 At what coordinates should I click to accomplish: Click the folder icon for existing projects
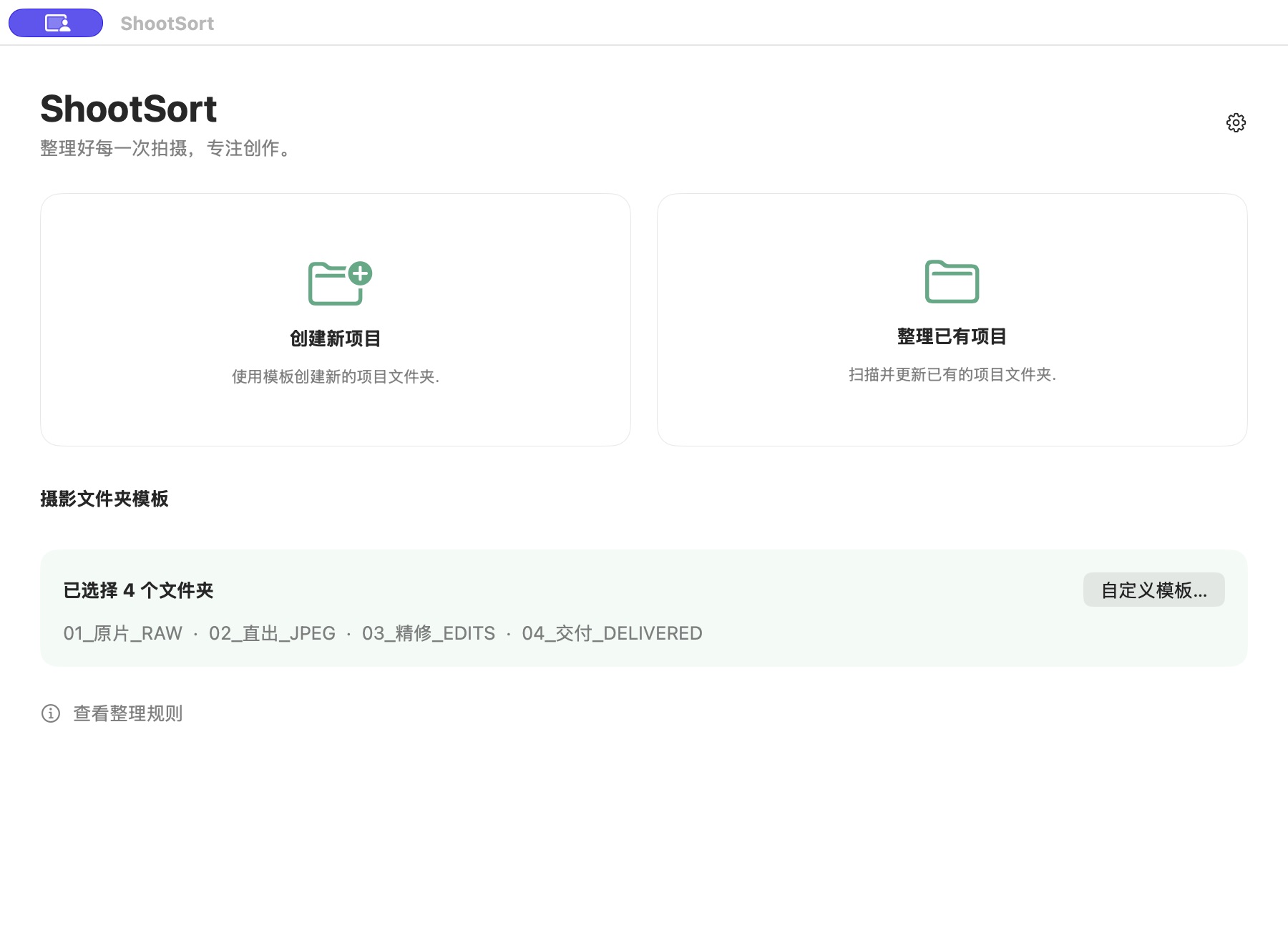pos(952,281)
